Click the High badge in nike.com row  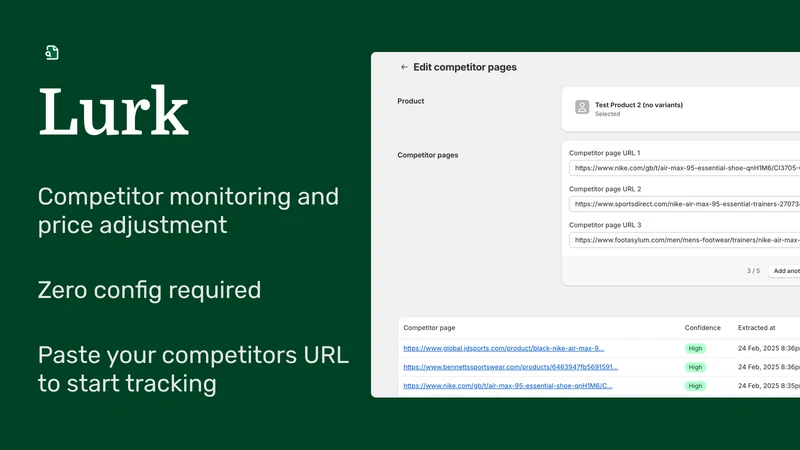[x=695, y=386]
